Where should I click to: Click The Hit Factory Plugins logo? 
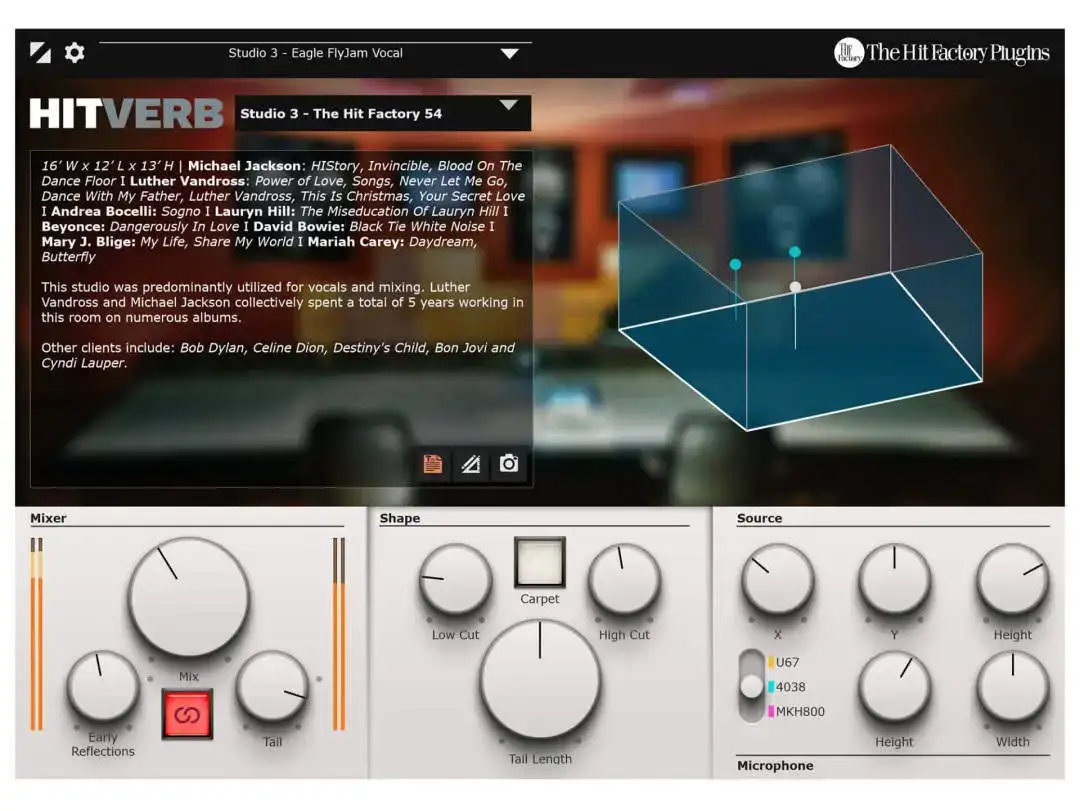pyautogui.click(x=942, y=53)
